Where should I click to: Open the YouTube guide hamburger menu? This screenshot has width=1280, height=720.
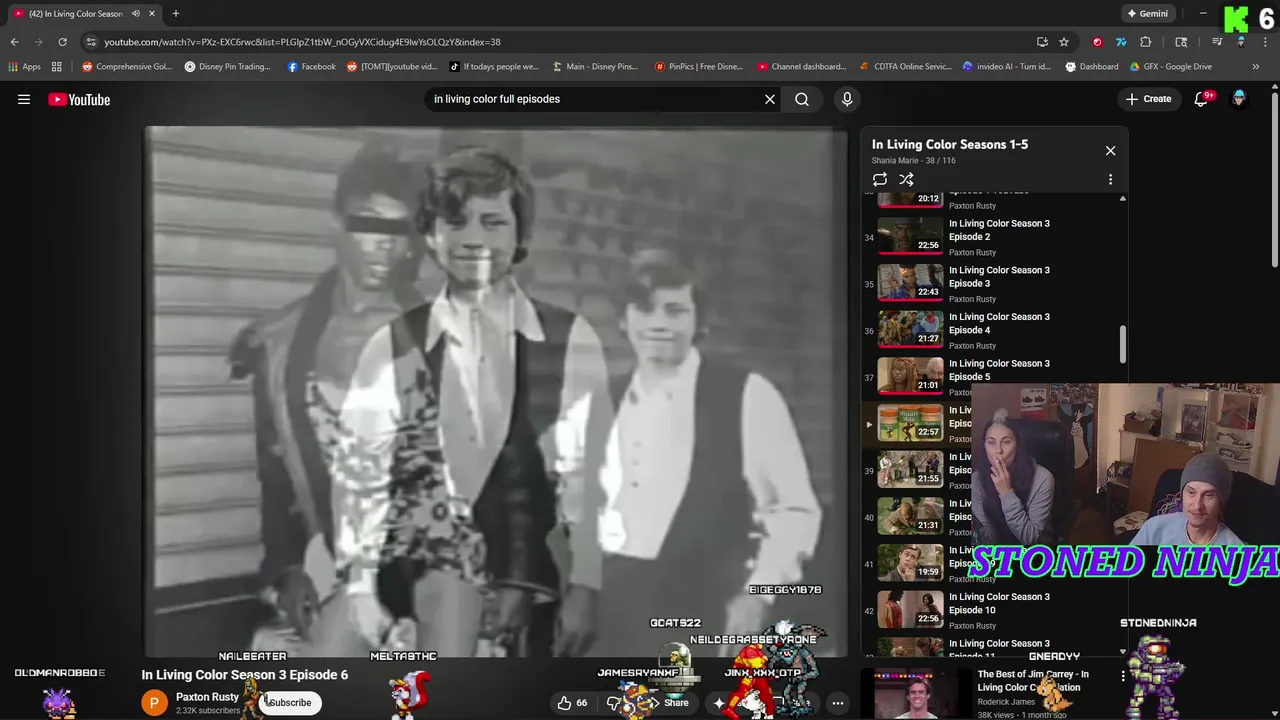tap(24, 99)
